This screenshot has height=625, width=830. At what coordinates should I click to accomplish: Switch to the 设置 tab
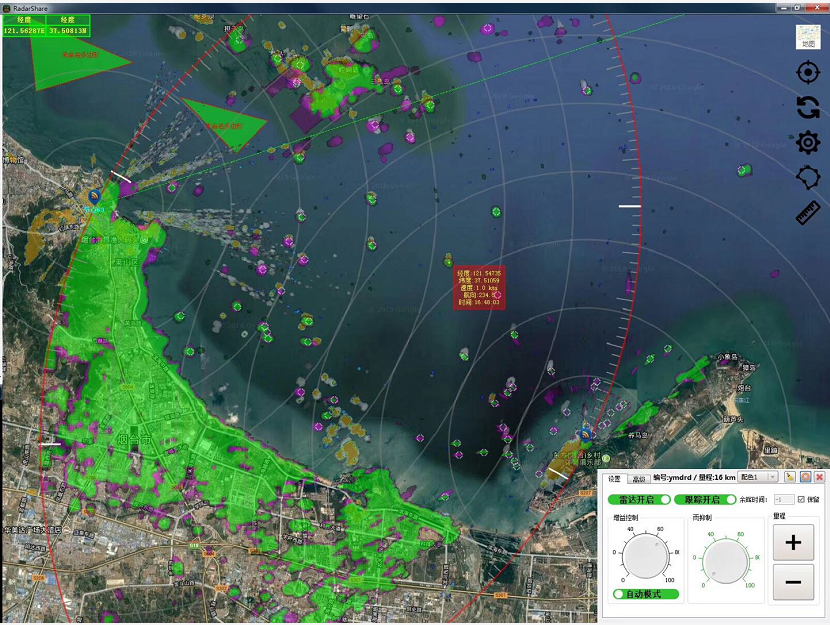pos(614,479)
